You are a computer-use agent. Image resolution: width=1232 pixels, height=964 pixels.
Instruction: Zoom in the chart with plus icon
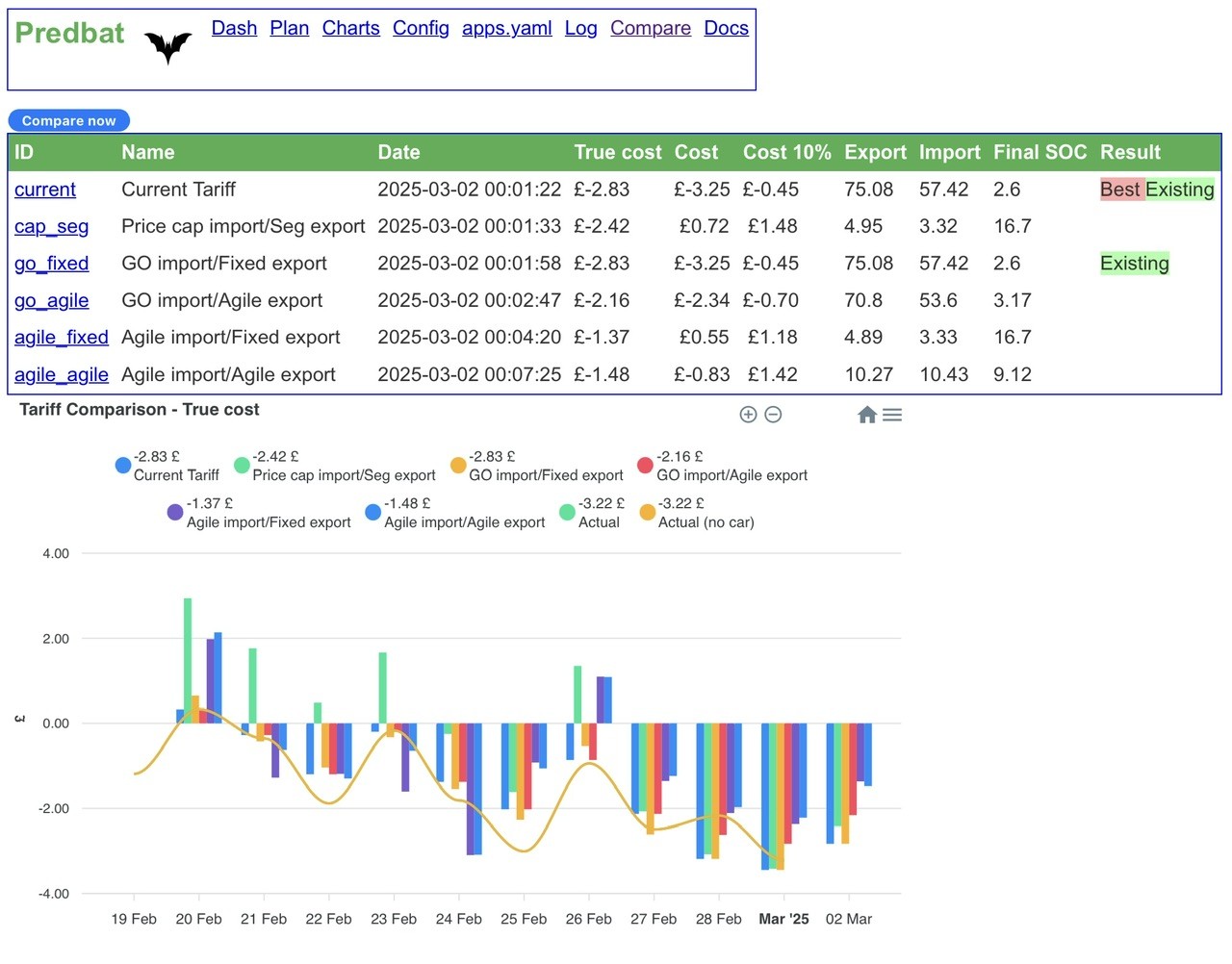point(748,415)
